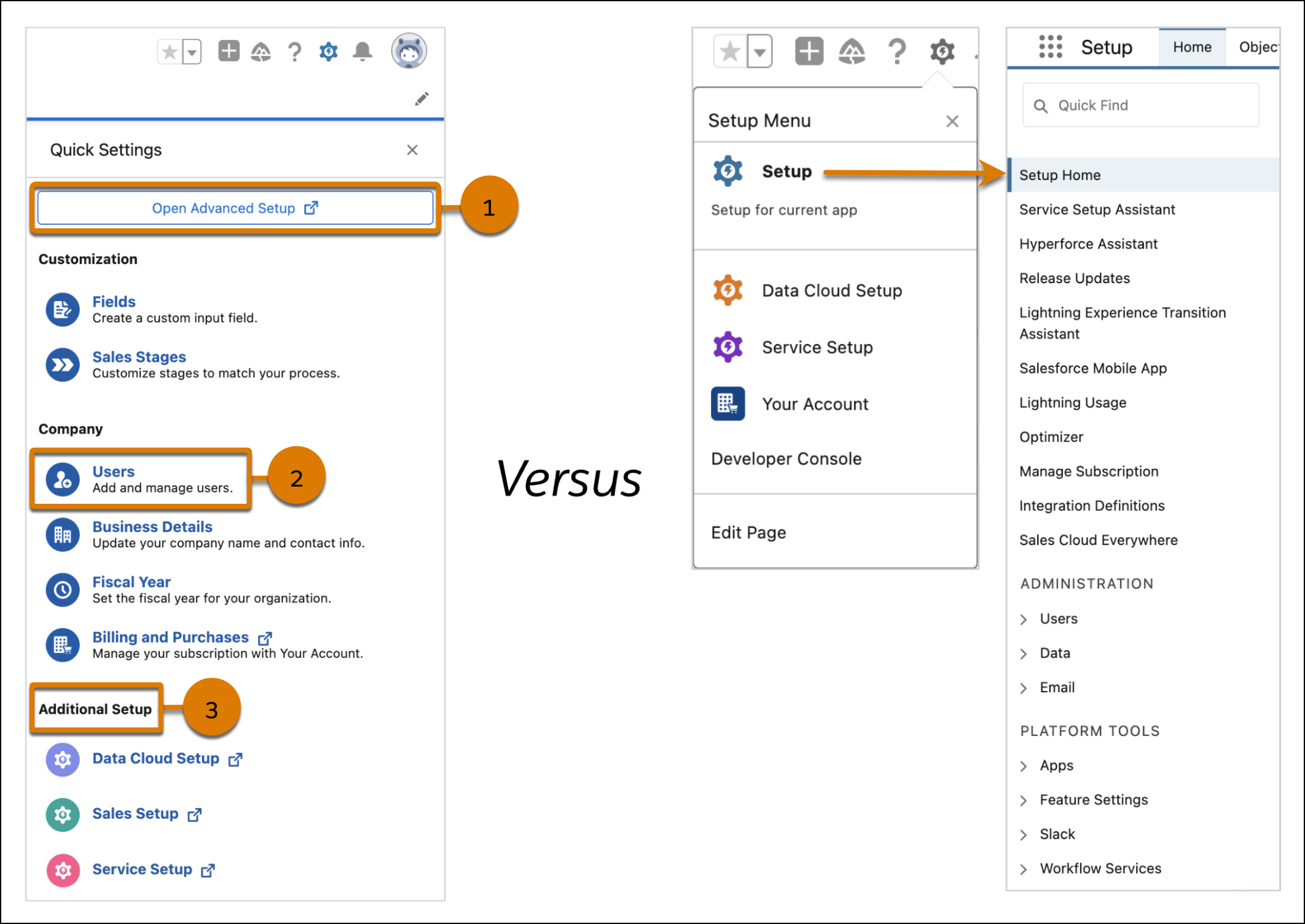This screenshot has height=924, width=1305.
Task: Click the Business Details building icon
Action: (x=63, y=534)
